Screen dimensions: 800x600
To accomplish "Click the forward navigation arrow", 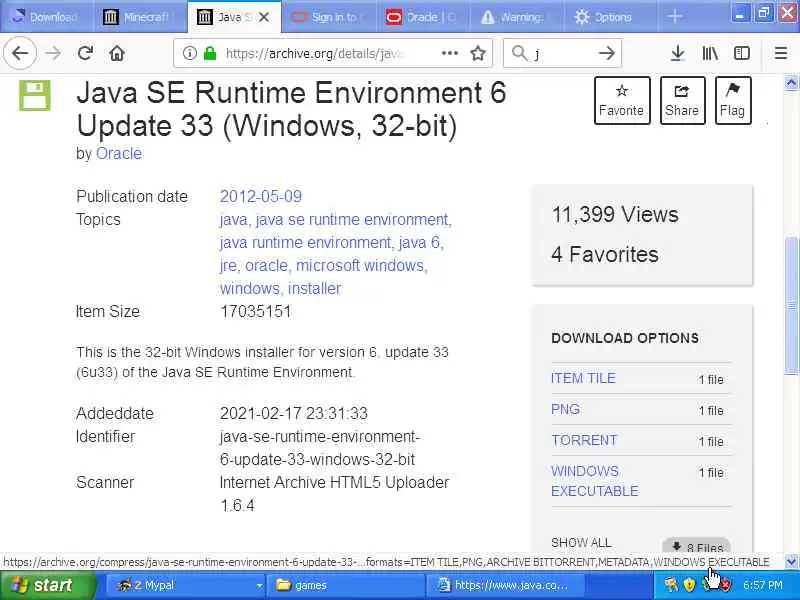I will coord(53,53).
